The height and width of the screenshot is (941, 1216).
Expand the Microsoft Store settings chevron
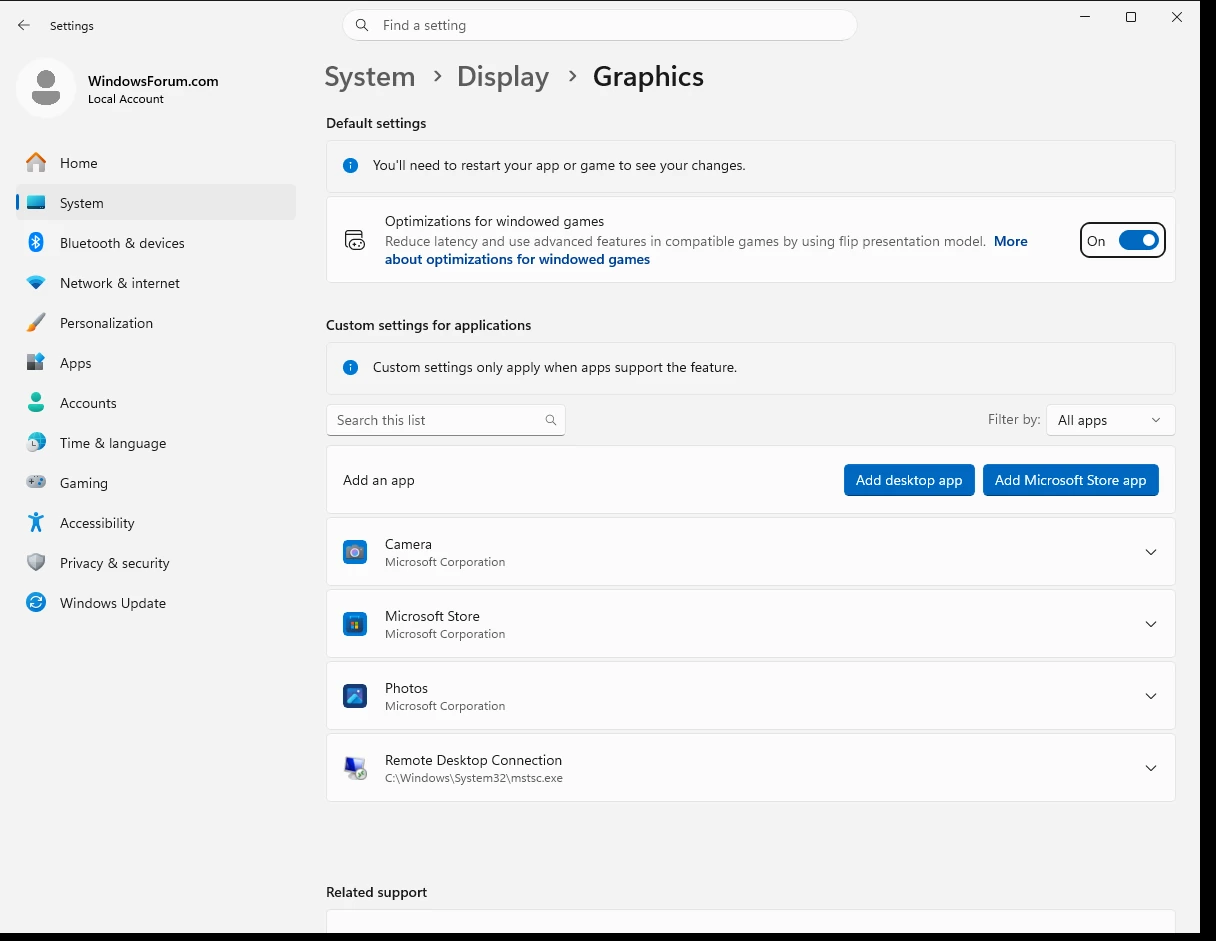(1151, 624)
